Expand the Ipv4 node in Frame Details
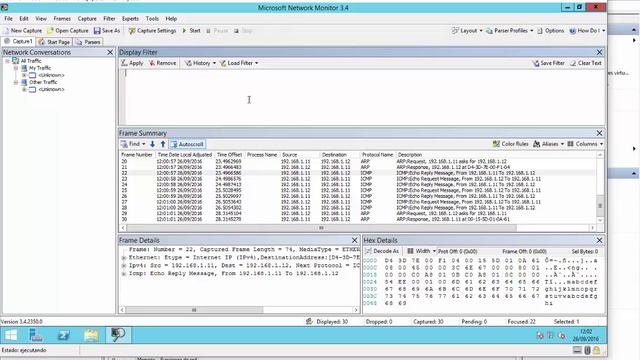This screenshot has width=640, height=360. [x=124, y=266]
